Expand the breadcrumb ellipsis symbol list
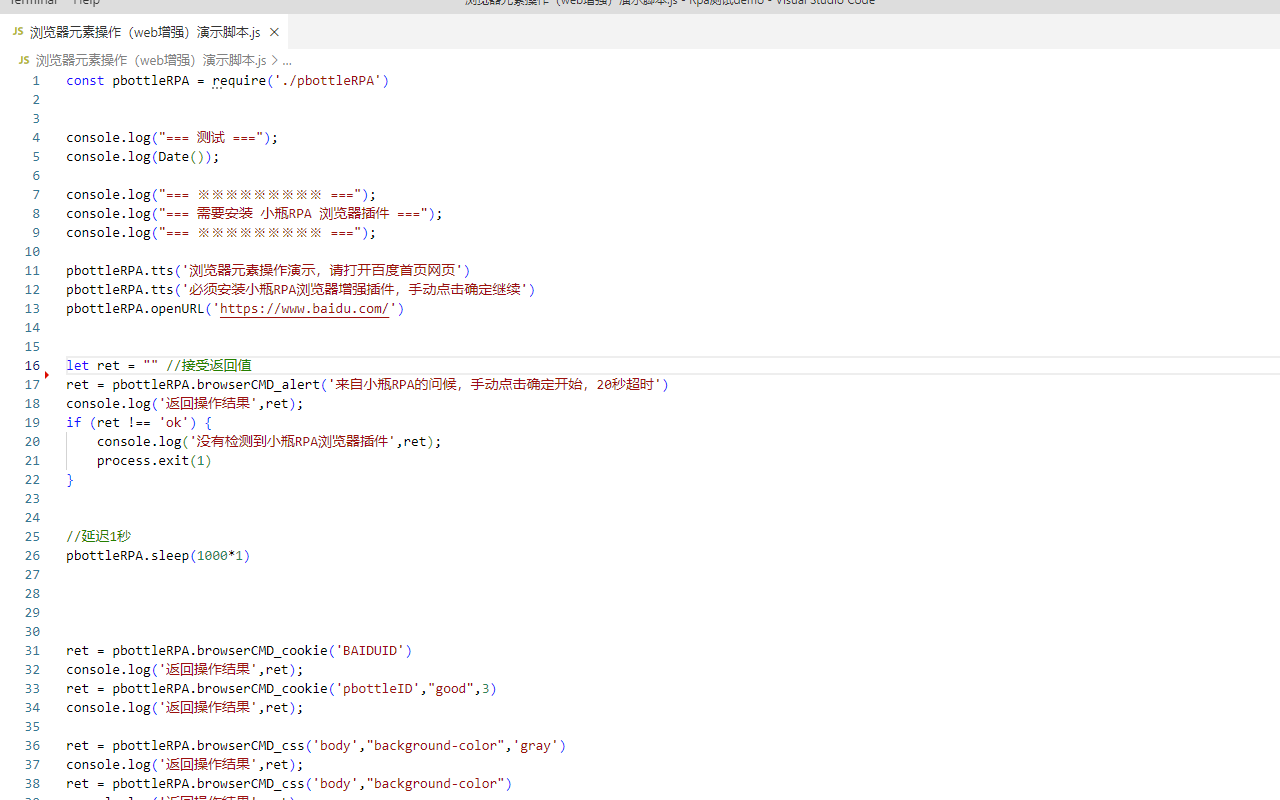 coord(287,60)
